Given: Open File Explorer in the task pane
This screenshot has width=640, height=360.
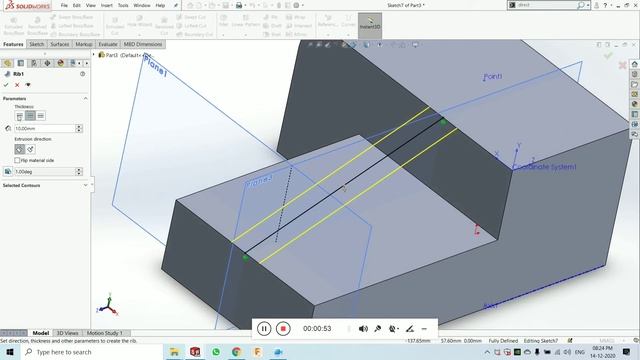Looking at the screenshot, I should pyautogui.click(x=635, y=84).
